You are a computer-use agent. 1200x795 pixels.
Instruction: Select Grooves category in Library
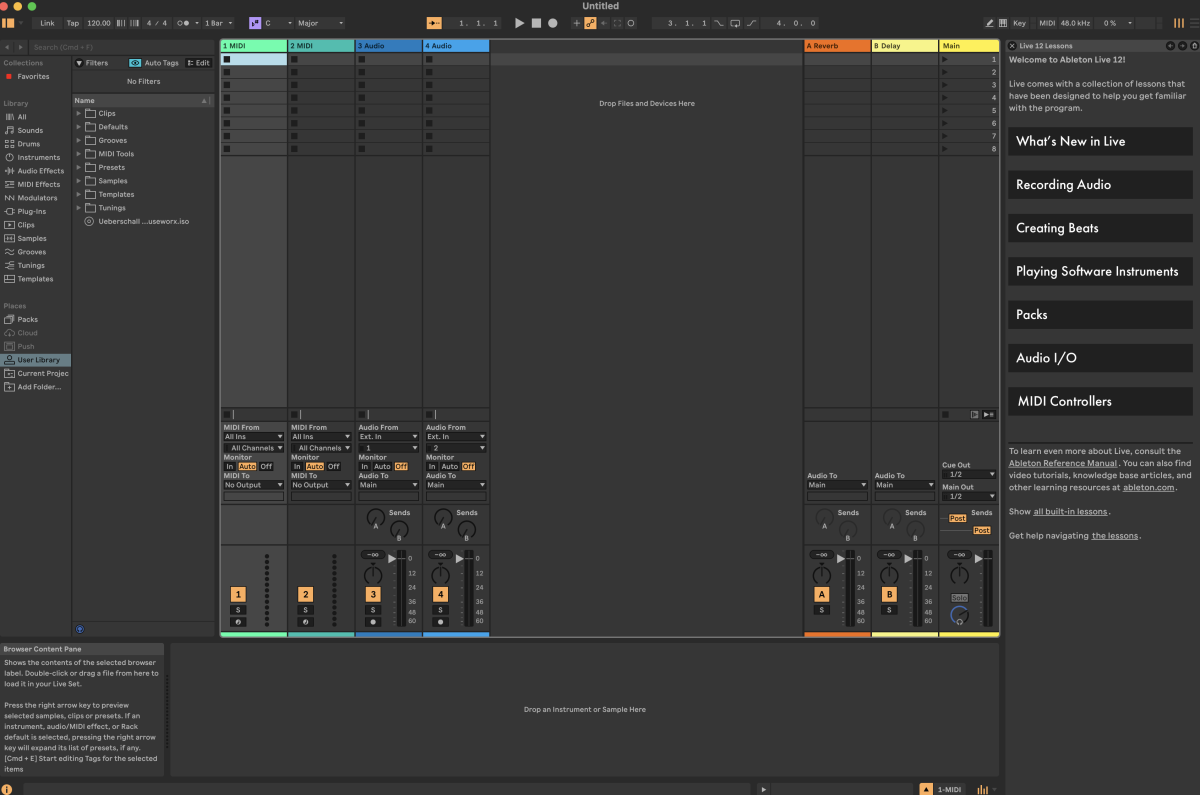coord(31,252)
